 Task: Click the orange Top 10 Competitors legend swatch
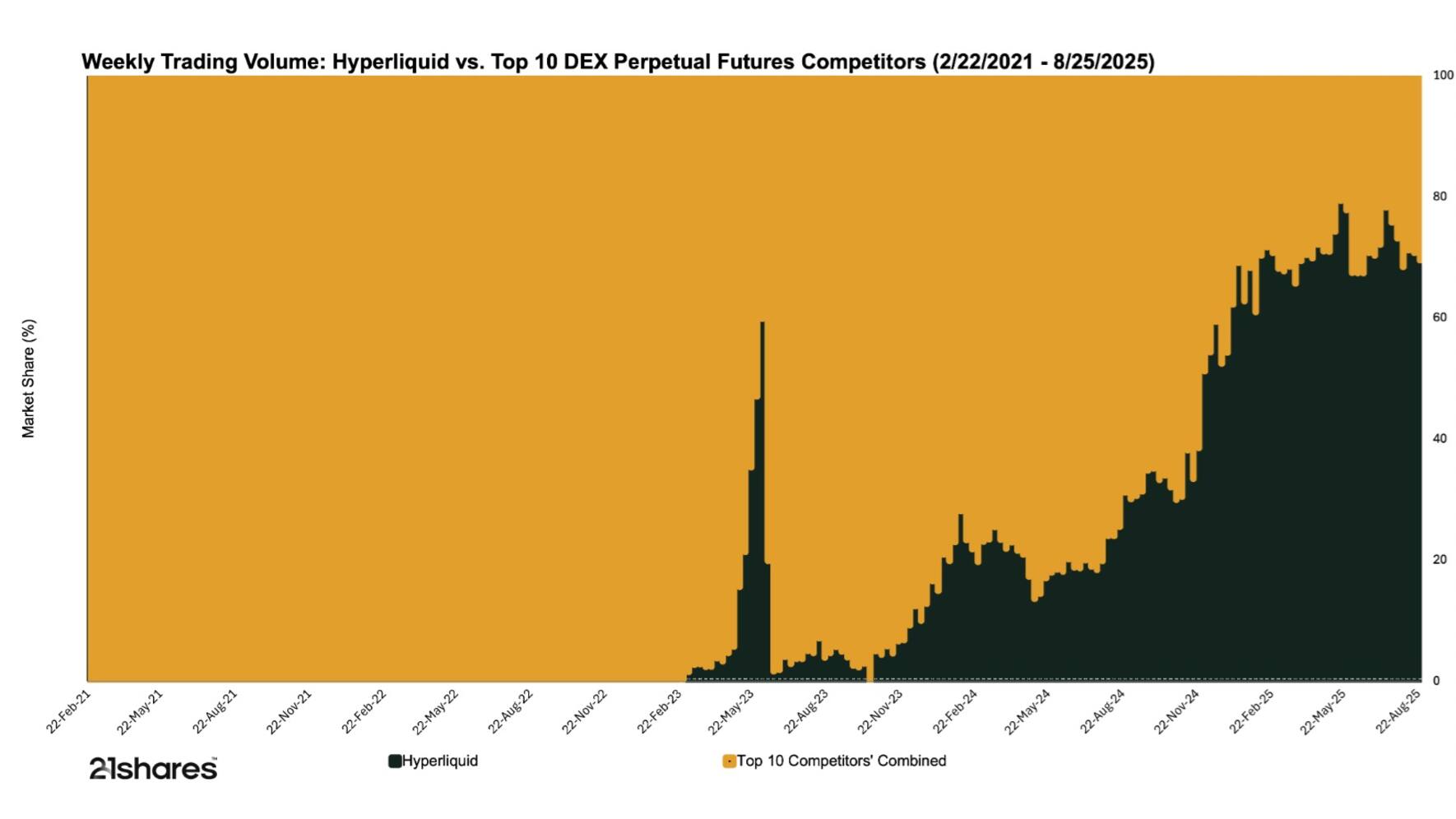coord(729,761)
